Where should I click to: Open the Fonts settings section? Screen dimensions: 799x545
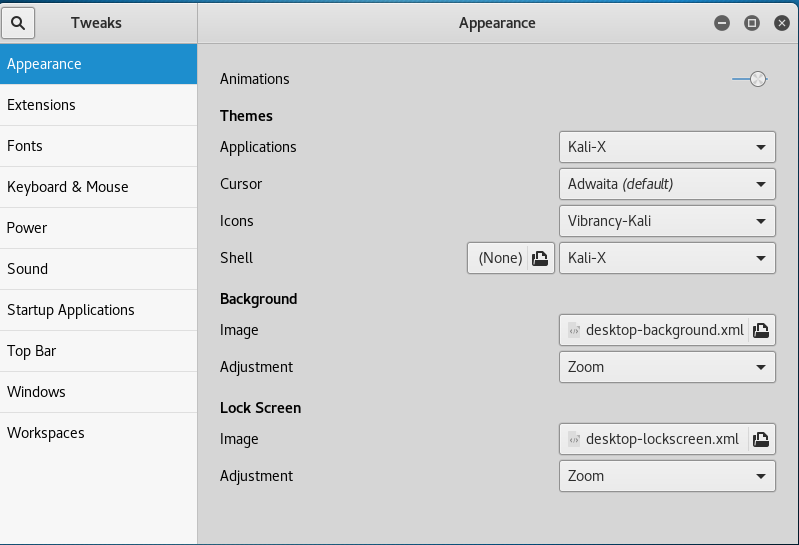[98, 146]
